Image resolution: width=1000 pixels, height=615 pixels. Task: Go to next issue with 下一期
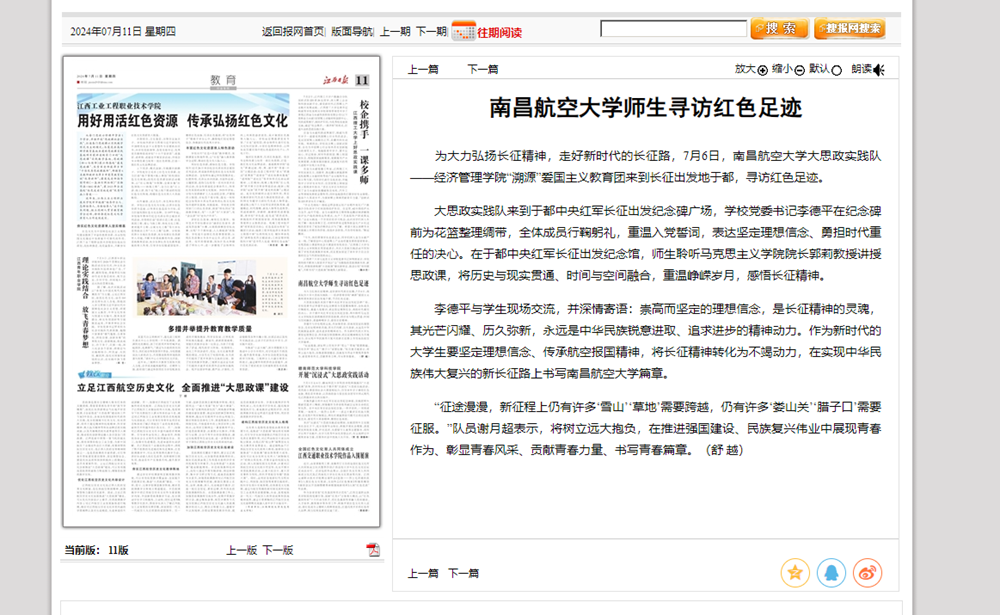[432, 29]
